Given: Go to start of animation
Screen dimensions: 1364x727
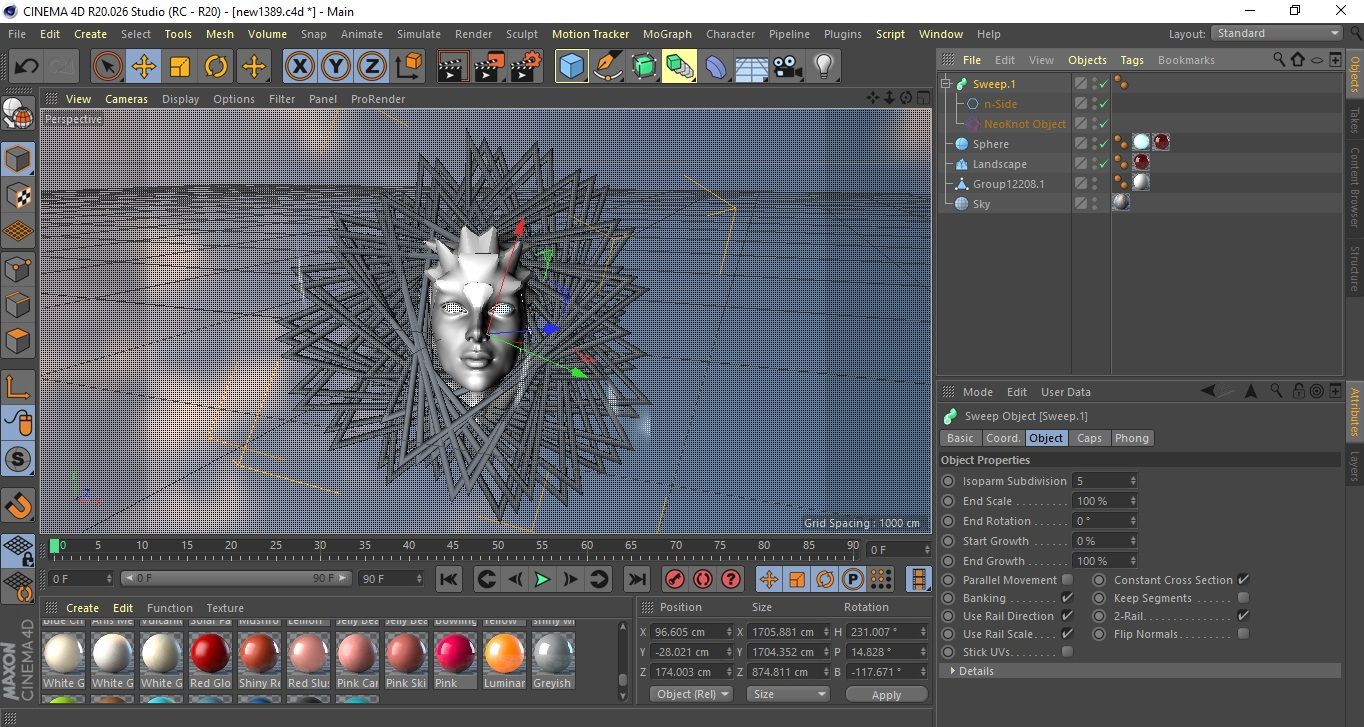Looking at the screenshot, I should (x=449, y=579).
